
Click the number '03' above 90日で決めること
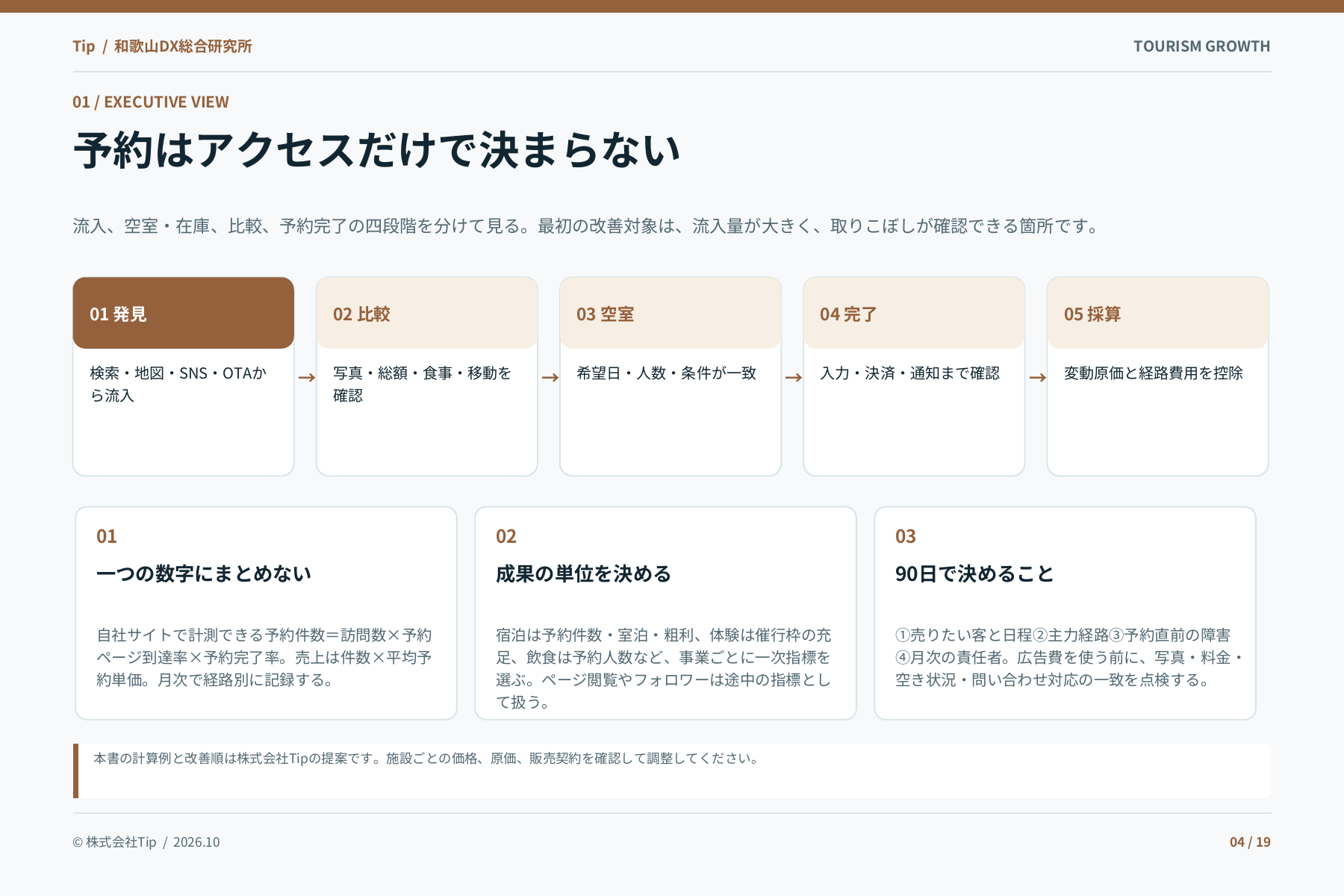point(906,536)
